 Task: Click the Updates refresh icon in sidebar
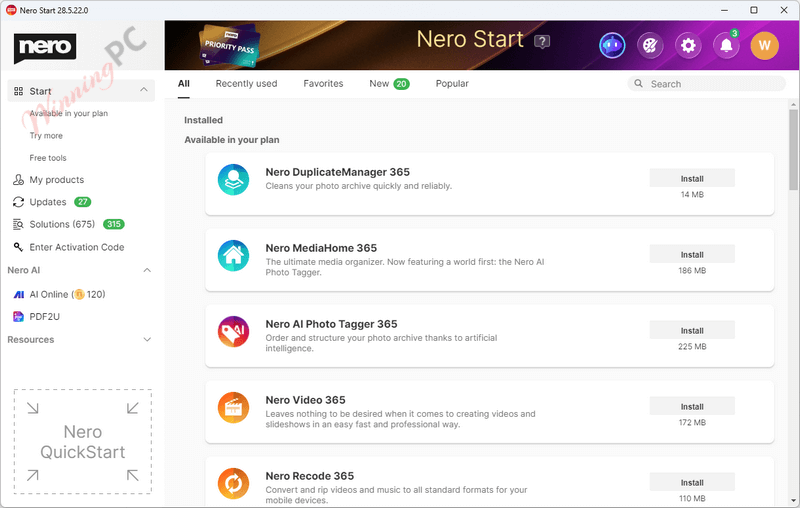point(18,202)
